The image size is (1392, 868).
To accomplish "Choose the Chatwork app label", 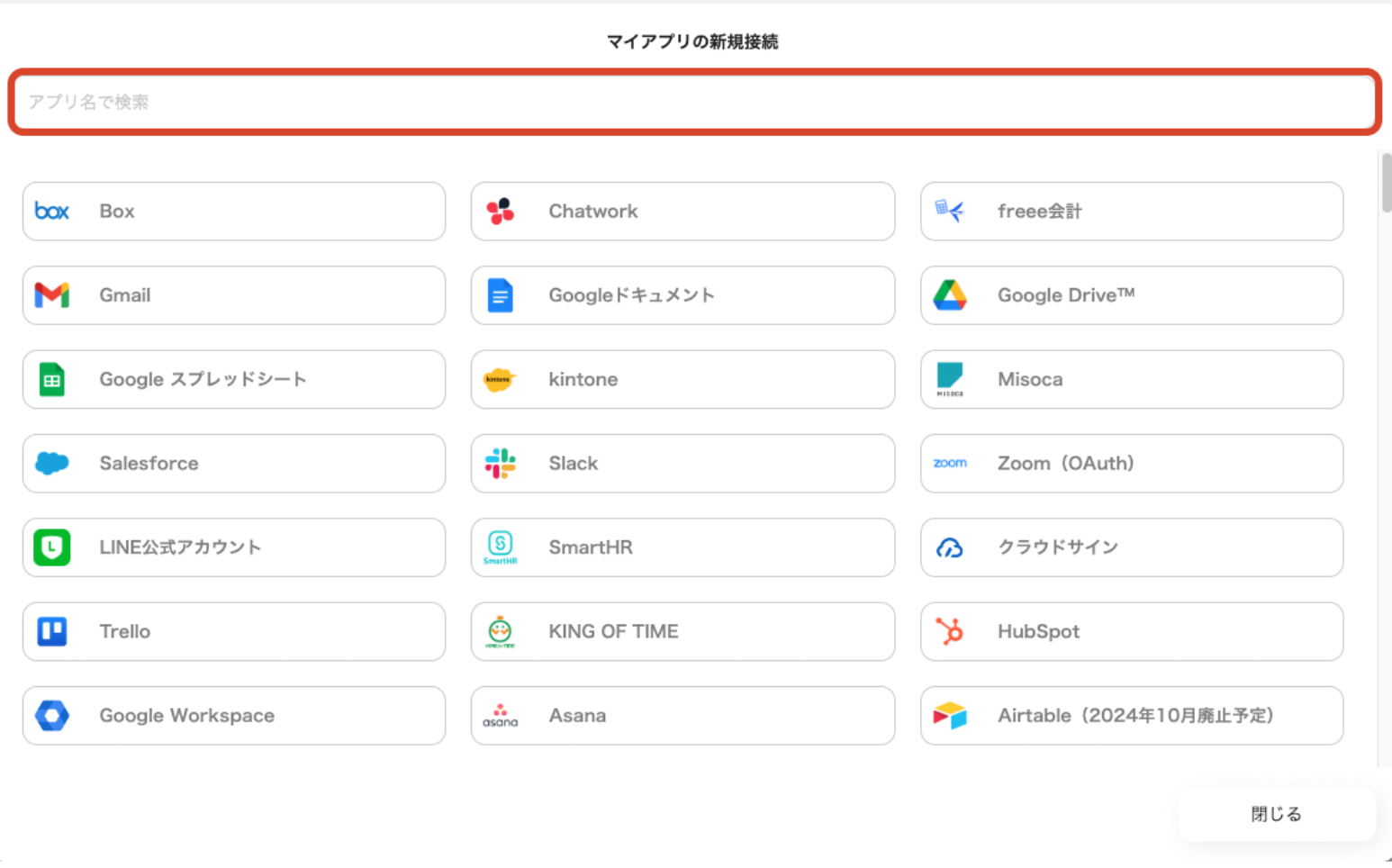I will pyautogui.click(x=593, y=211).
